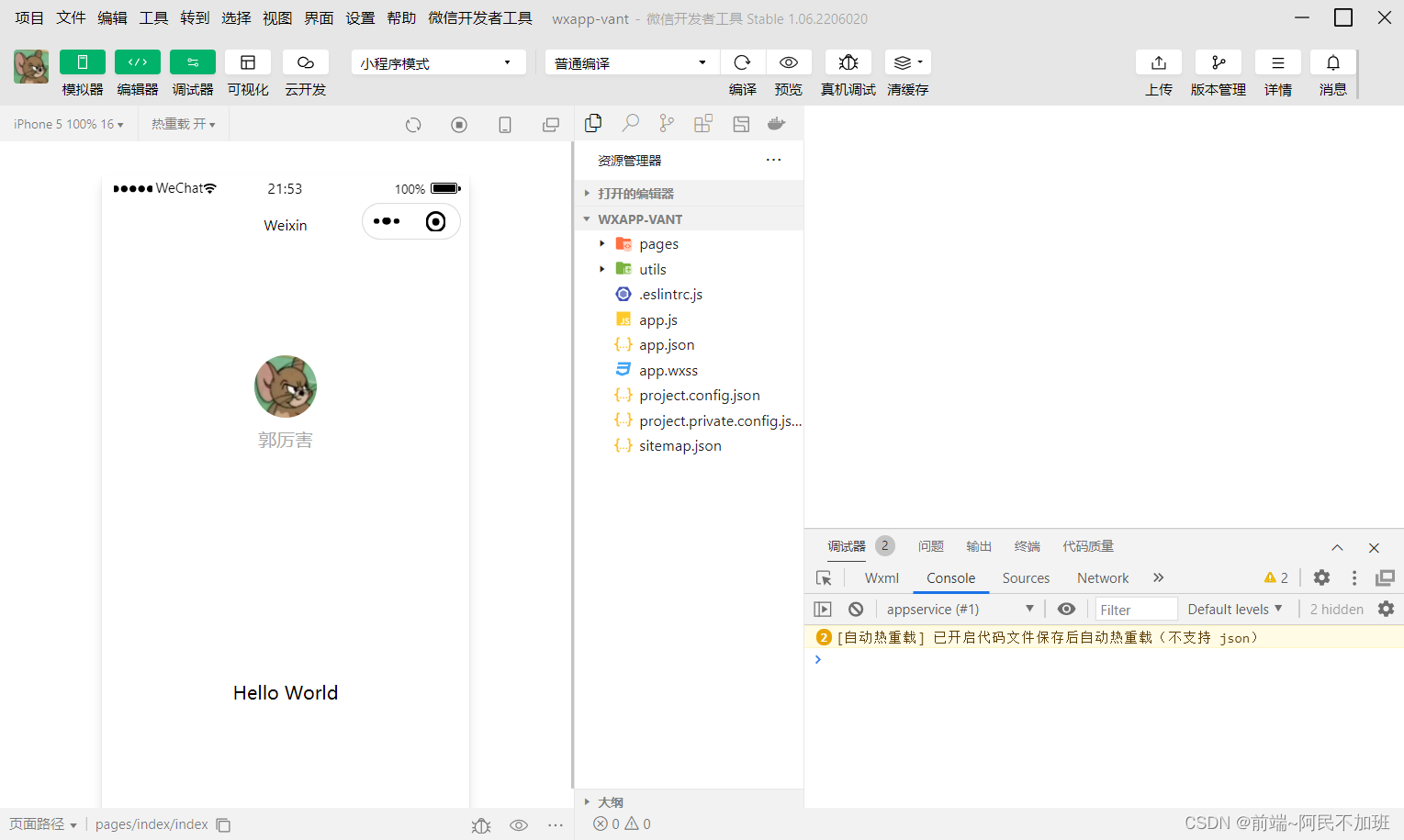Click the phone device icon in simulator bar

click(x=505, y=125)
